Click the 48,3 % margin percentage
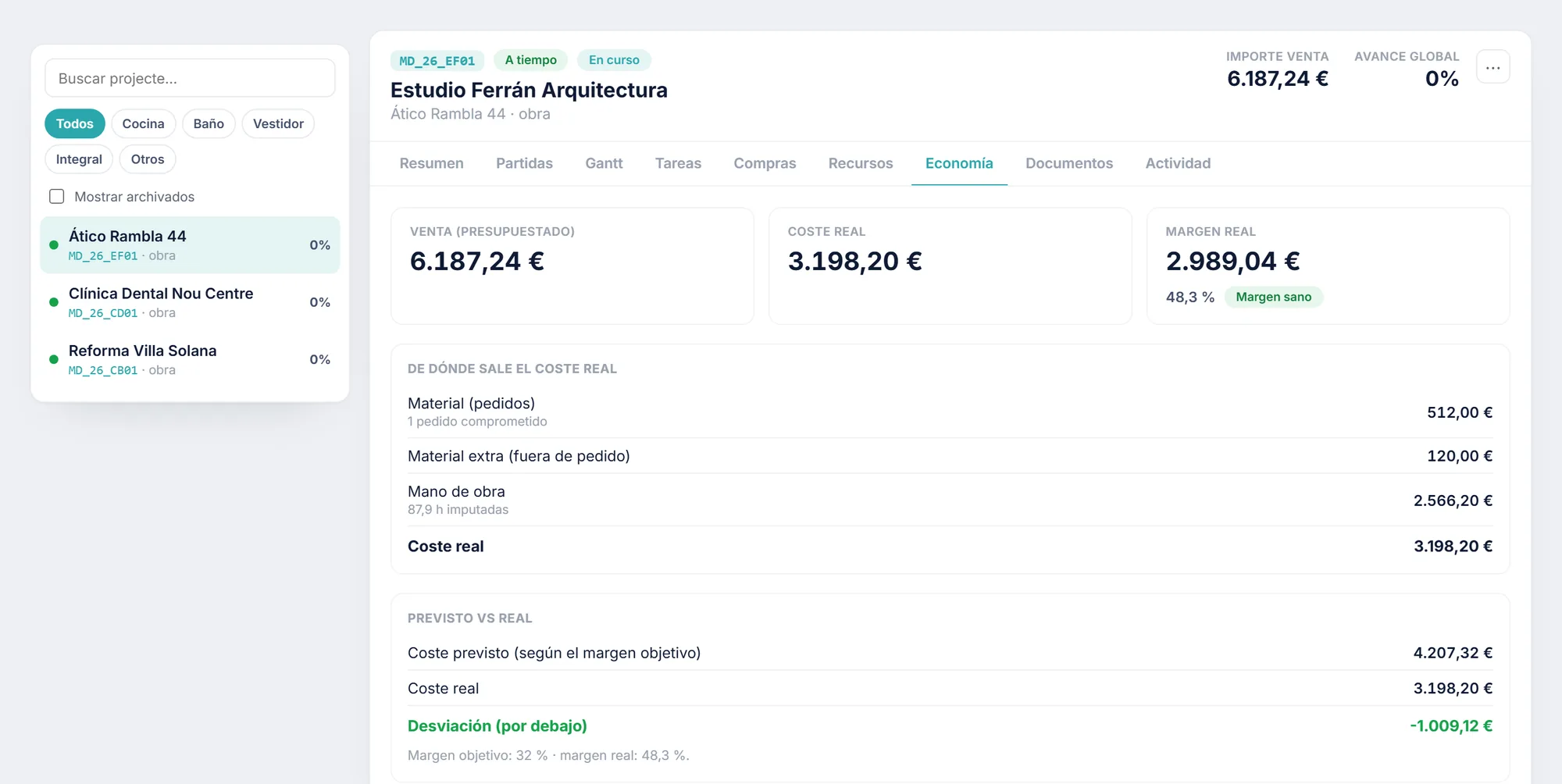This screenshot has width=1562, height=784. click(x=1190, y=297)
